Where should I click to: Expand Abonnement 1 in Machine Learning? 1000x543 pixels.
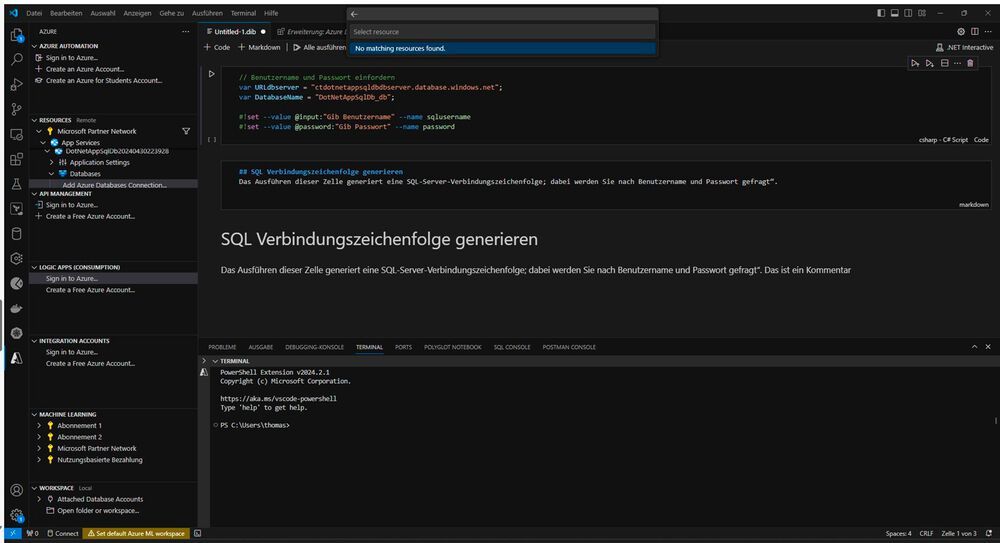click(39, 426)
